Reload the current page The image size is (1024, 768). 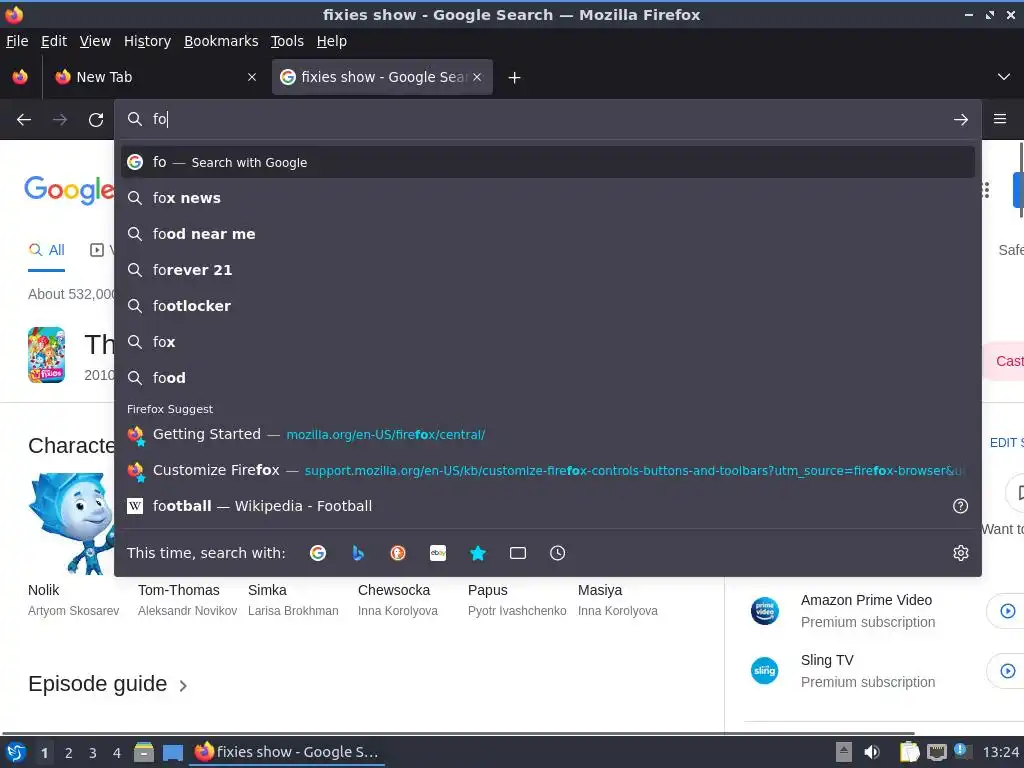[96, 120]
